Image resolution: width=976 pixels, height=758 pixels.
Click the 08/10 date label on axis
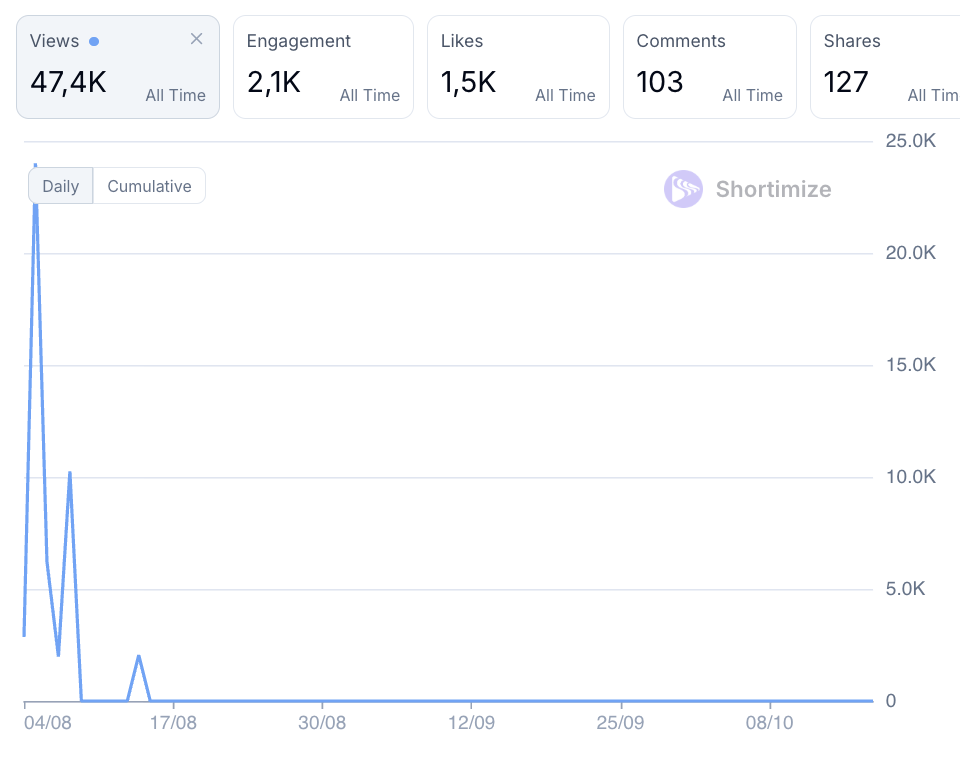[x=769, y=722]
